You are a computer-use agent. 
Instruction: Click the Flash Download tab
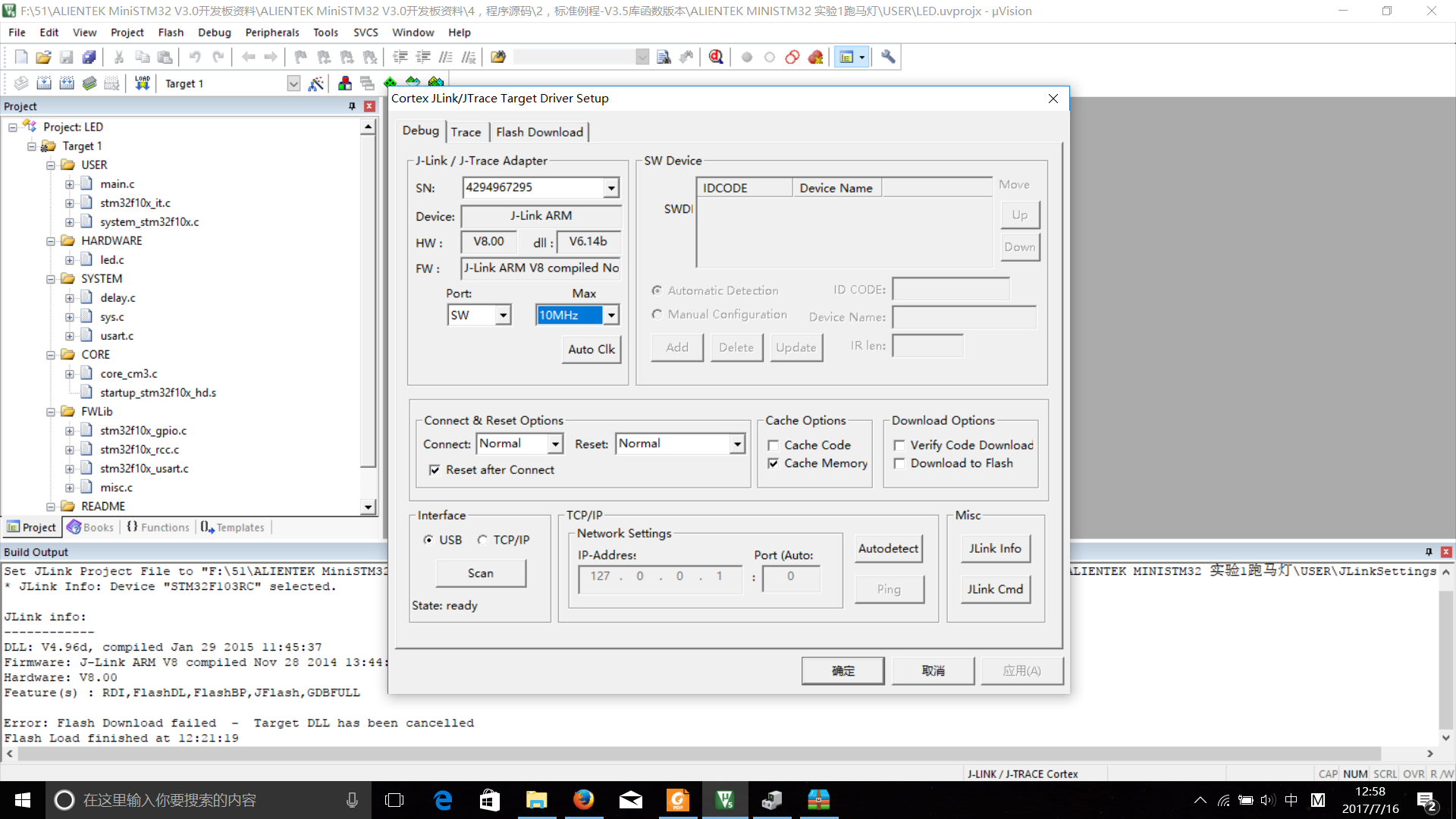tap(540, 131)
